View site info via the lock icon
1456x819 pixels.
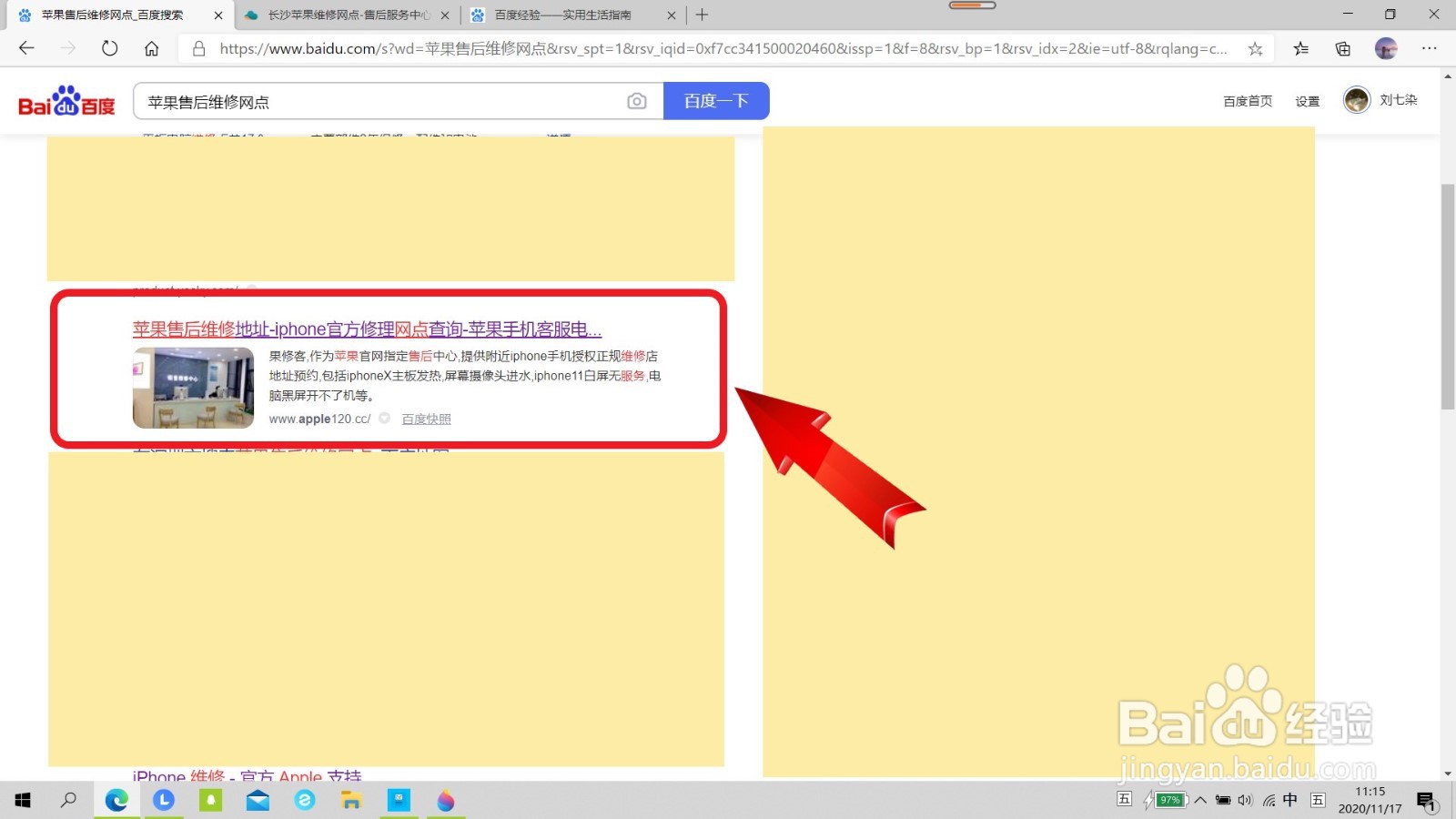198,48
